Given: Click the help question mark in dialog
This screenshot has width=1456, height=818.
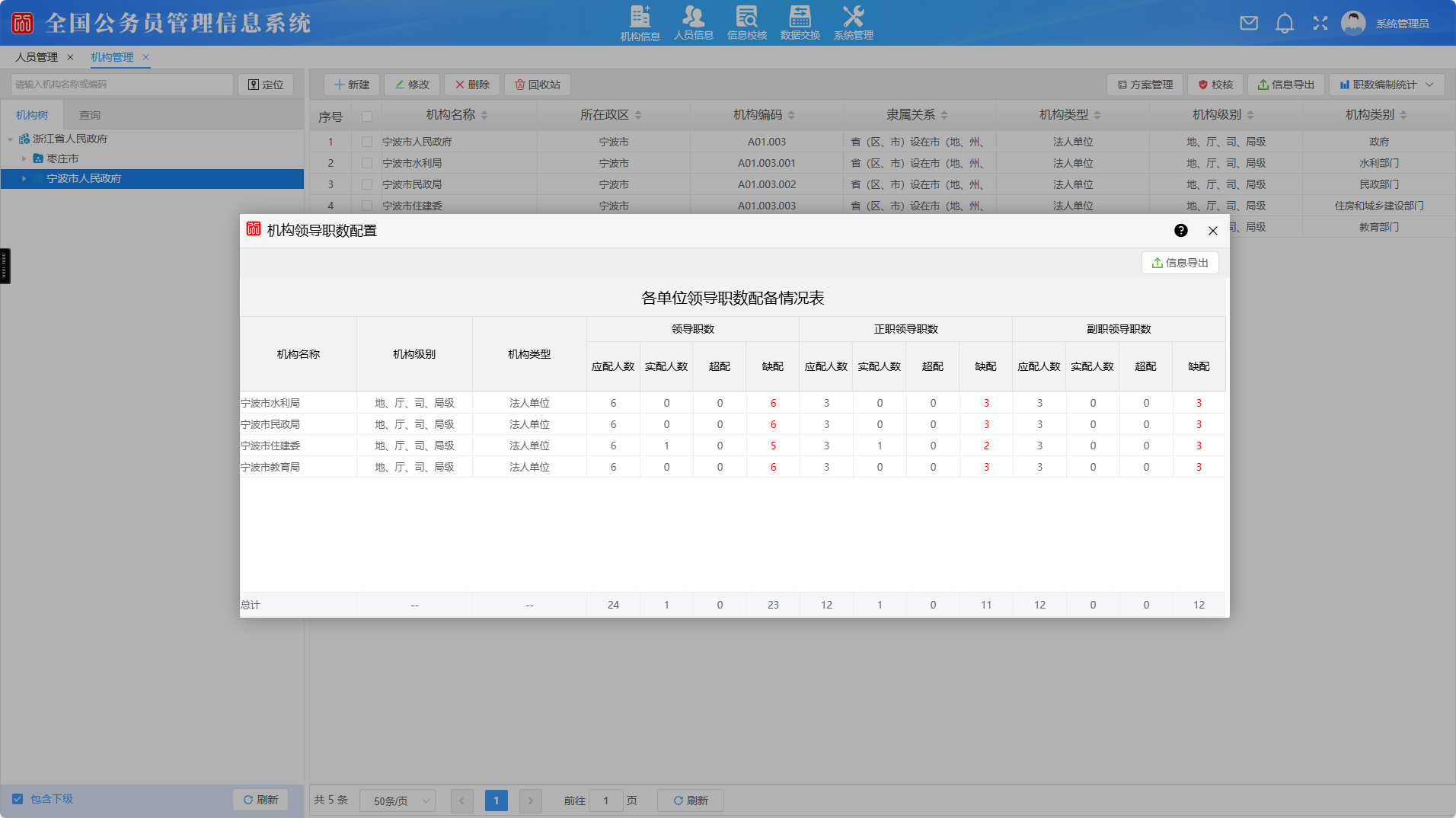Looking at the screenshot, I should [x=1180, y=231].
